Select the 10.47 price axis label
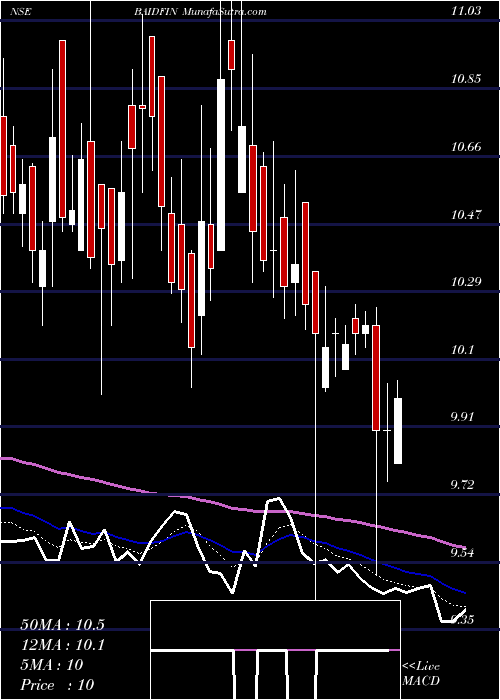The width and height of the screenshot is (500, 700). click(x=466, y=214)
